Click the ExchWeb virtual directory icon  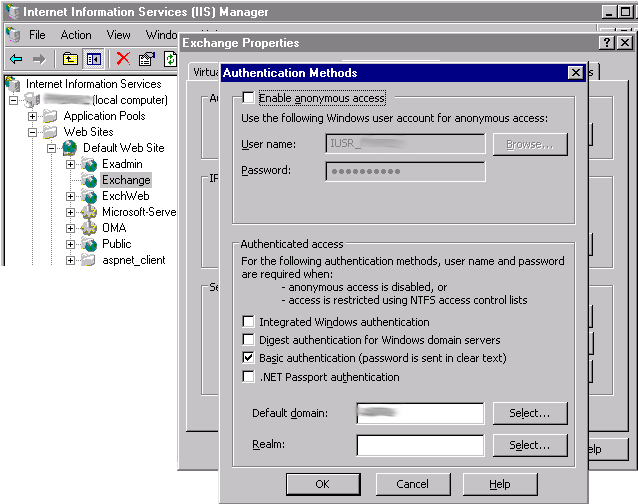pyautogui.click(x=89, y=196)
